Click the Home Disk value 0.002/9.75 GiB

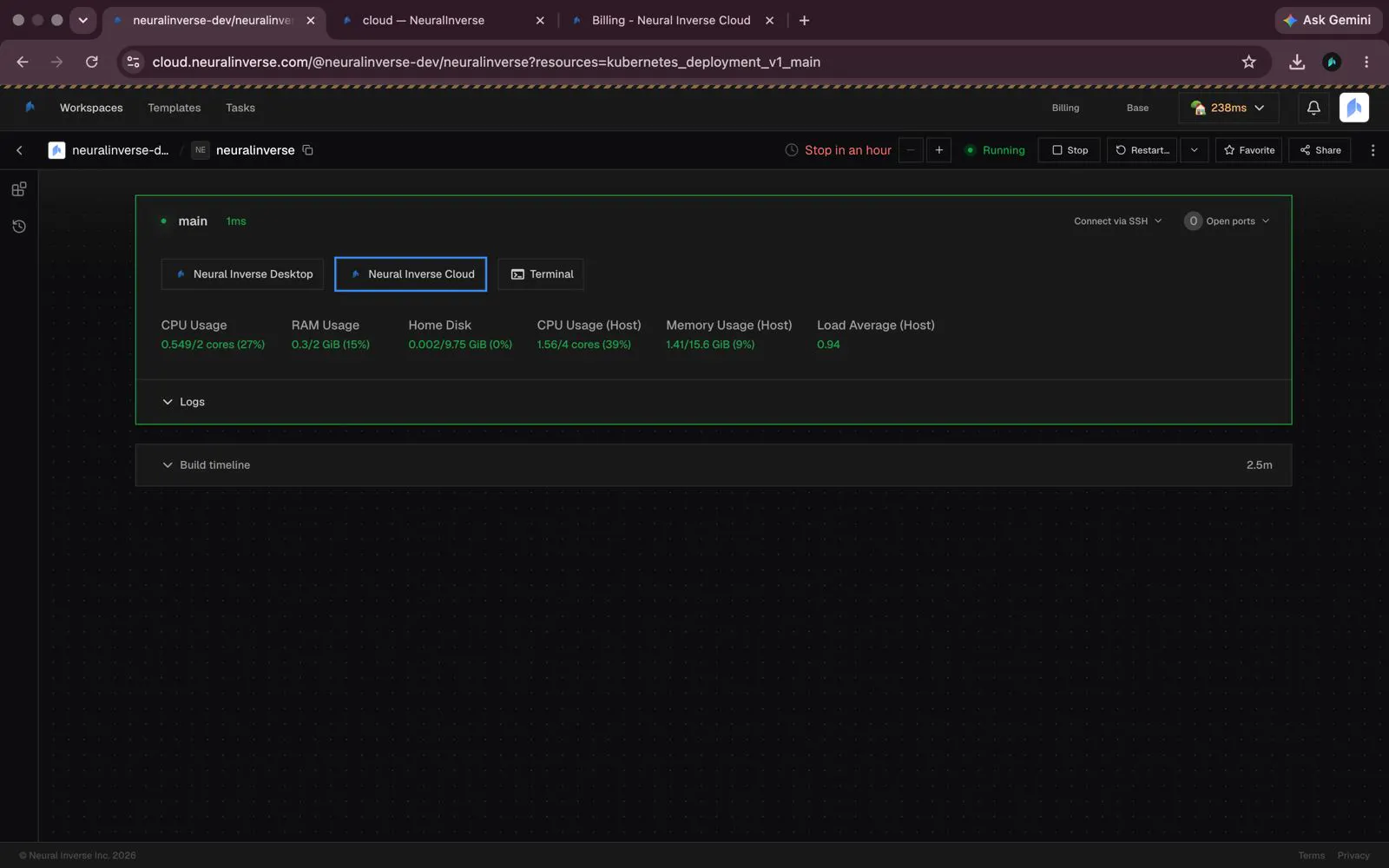[x=460, y=345]
